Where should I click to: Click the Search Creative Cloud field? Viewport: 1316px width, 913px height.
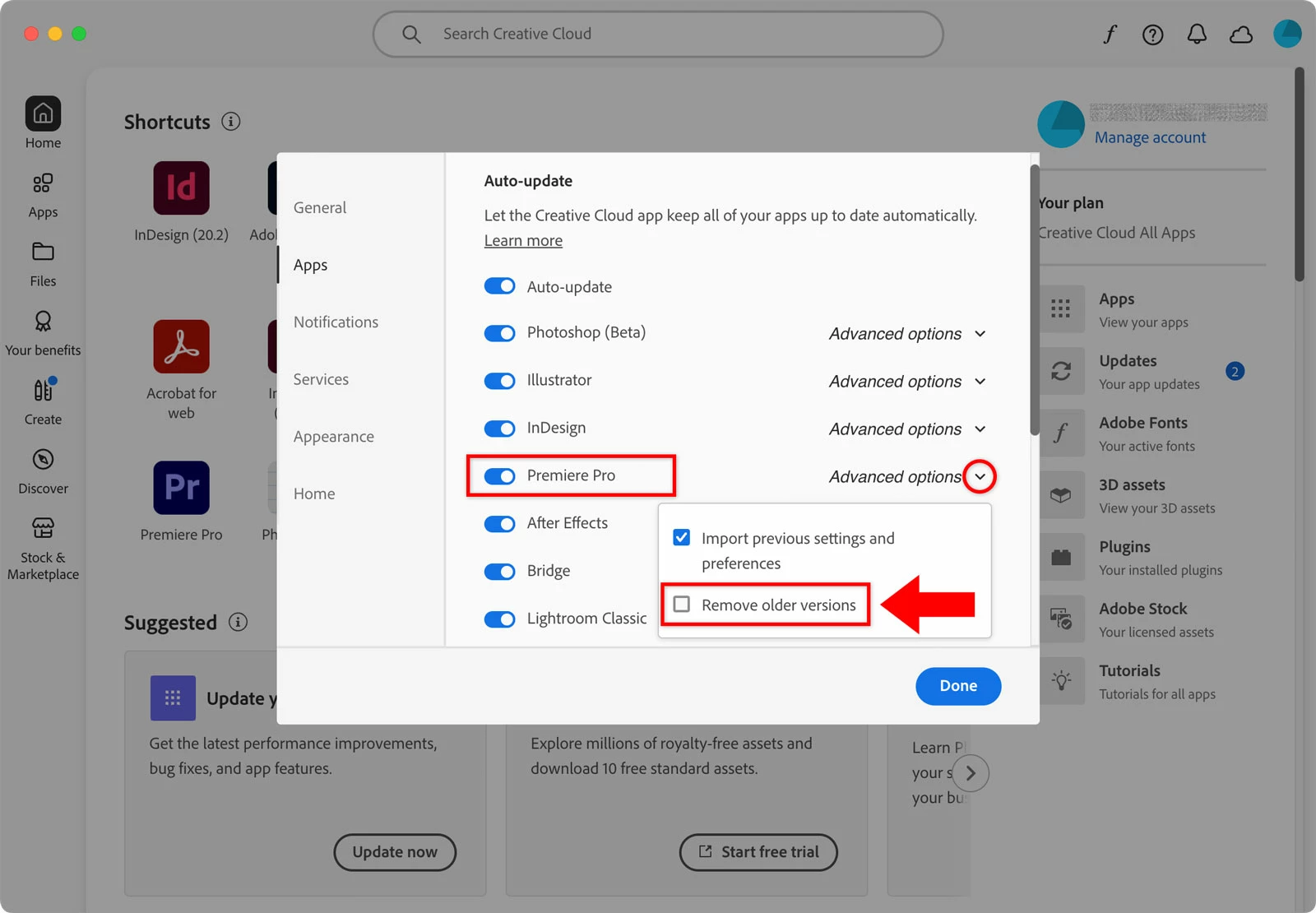click(x=658, y=34)
